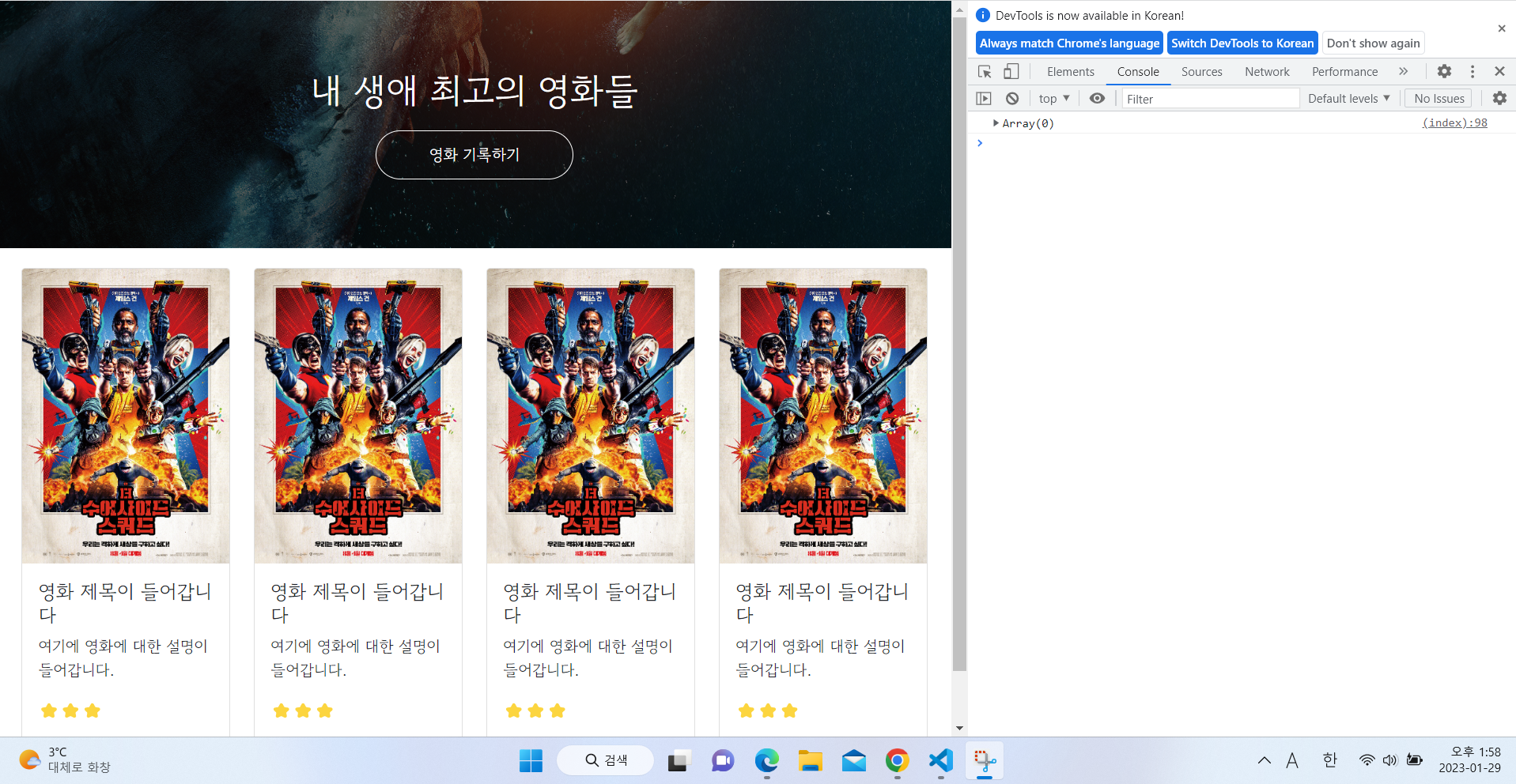Viewport: 1516px width, 784px height.
Task: Toggle the console sidebar icon
Action: click(x=984, y=99)
